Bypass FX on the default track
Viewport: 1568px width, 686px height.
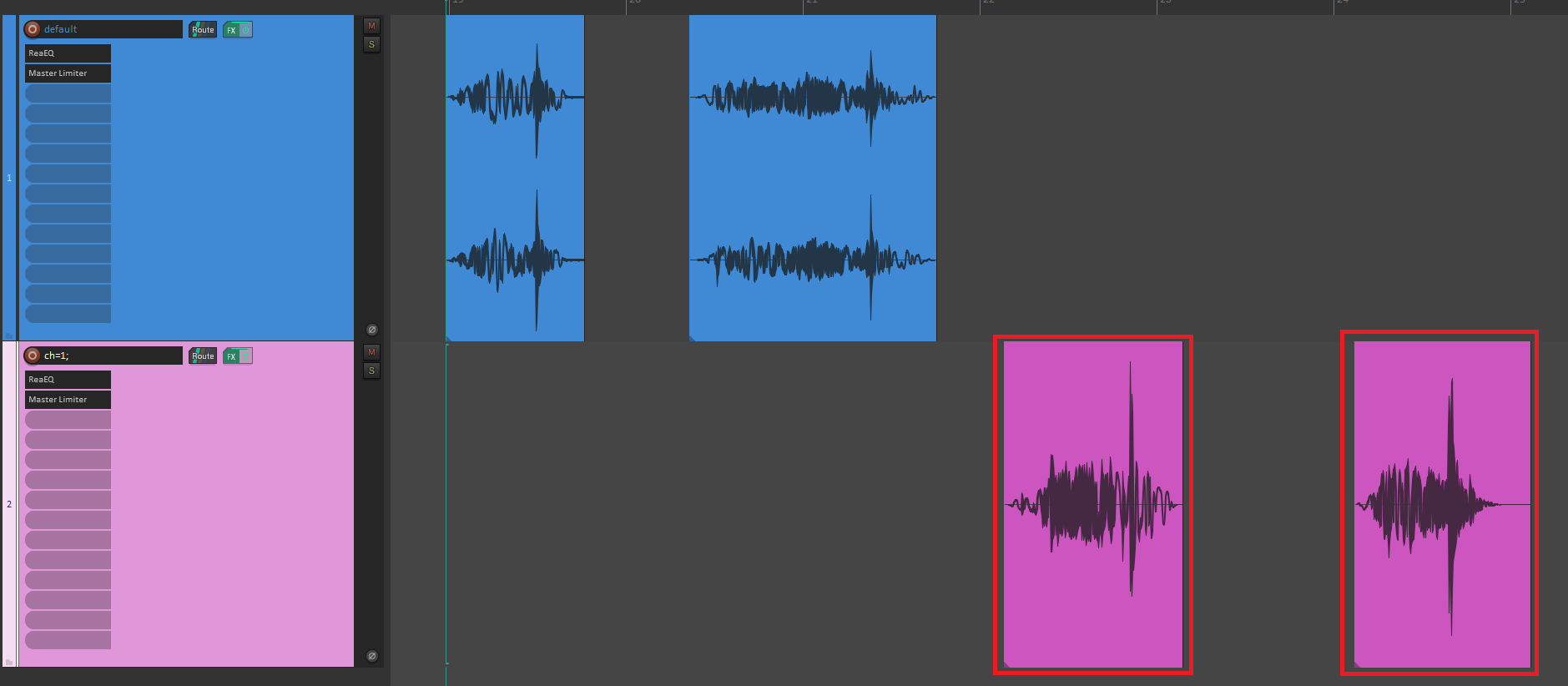[246, 30]
